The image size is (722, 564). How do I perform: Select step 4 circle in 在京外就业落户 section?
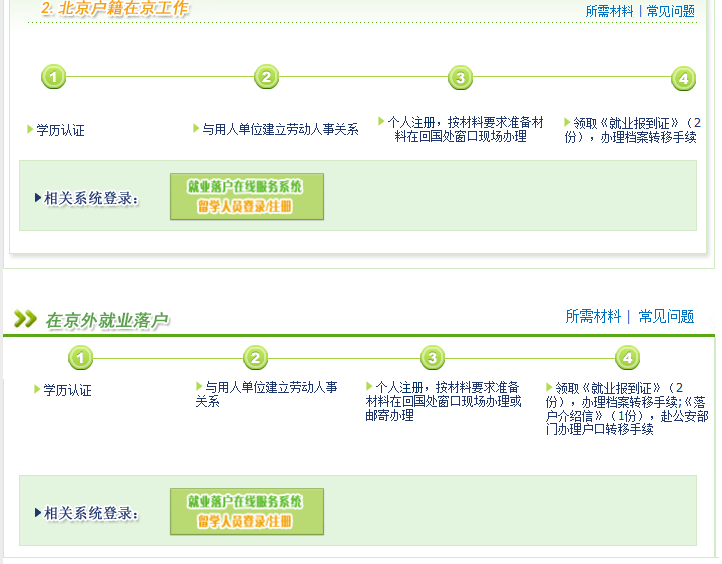pyautogui.click(x=627, y=358)
